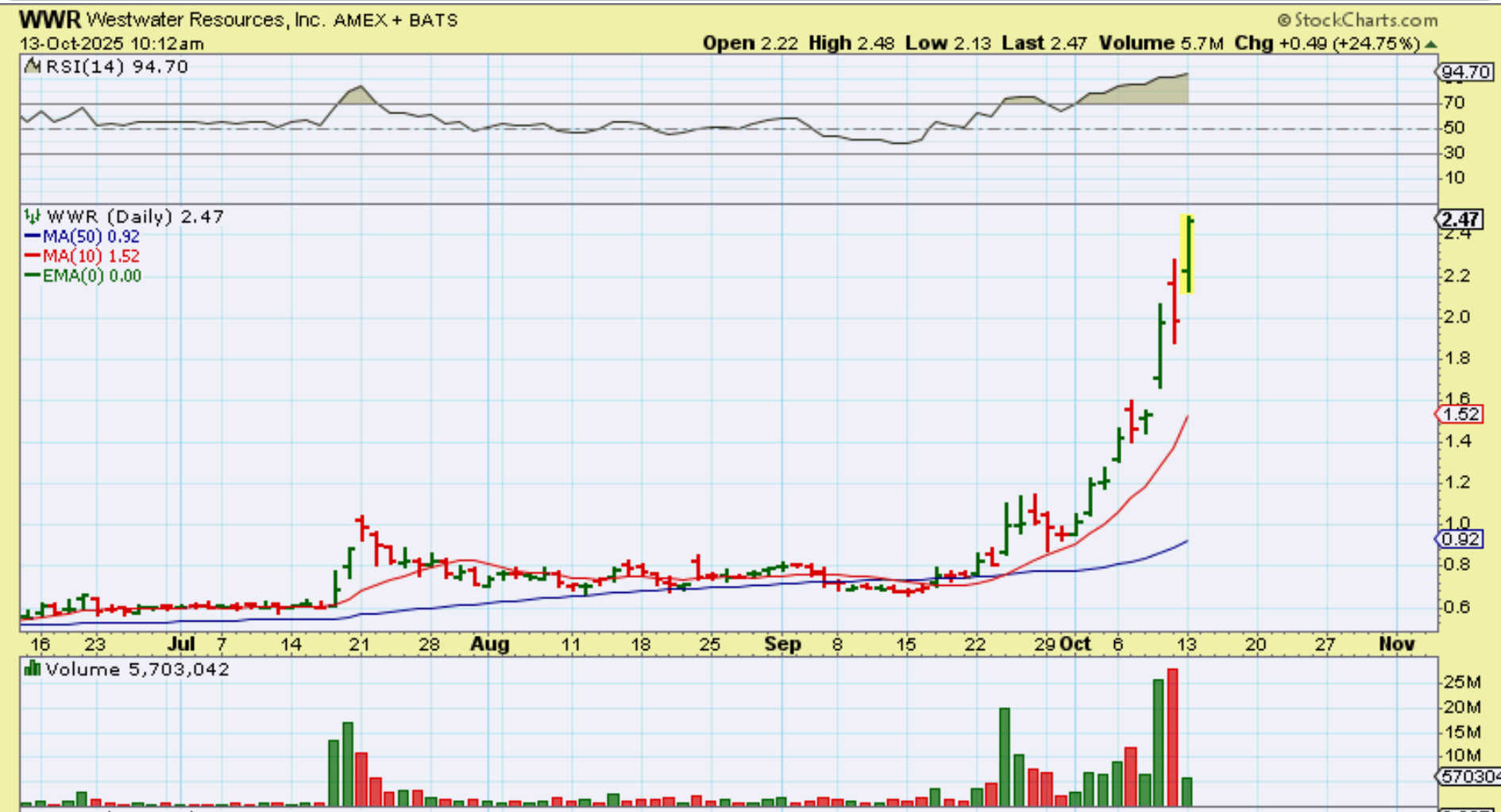Click the Volume 5,703,042 panel label
The image size is (1501, 812).
pos(137,669)
